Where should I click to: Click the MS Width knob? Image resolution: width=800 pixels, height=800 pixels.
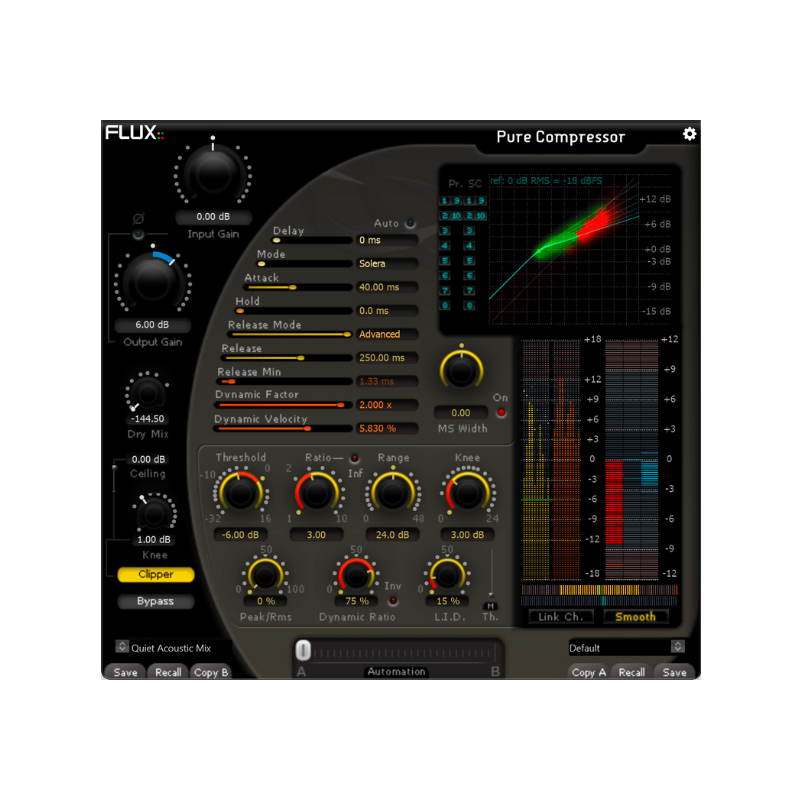461,370
